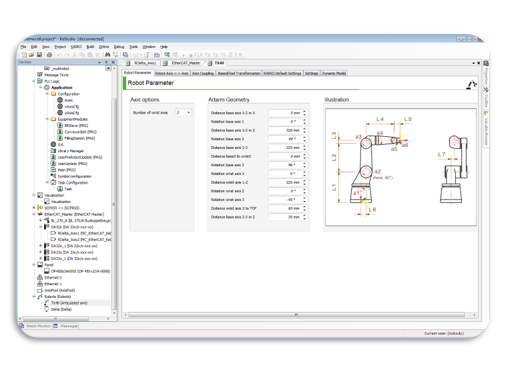
Task: Click the New file toolbar icon
Action: click(x=24, y=55)
